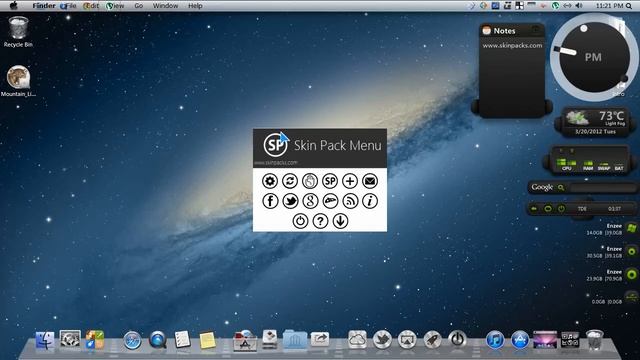
Task: Open Launchpad rocket icon in dock
Action: coord(432,340)
